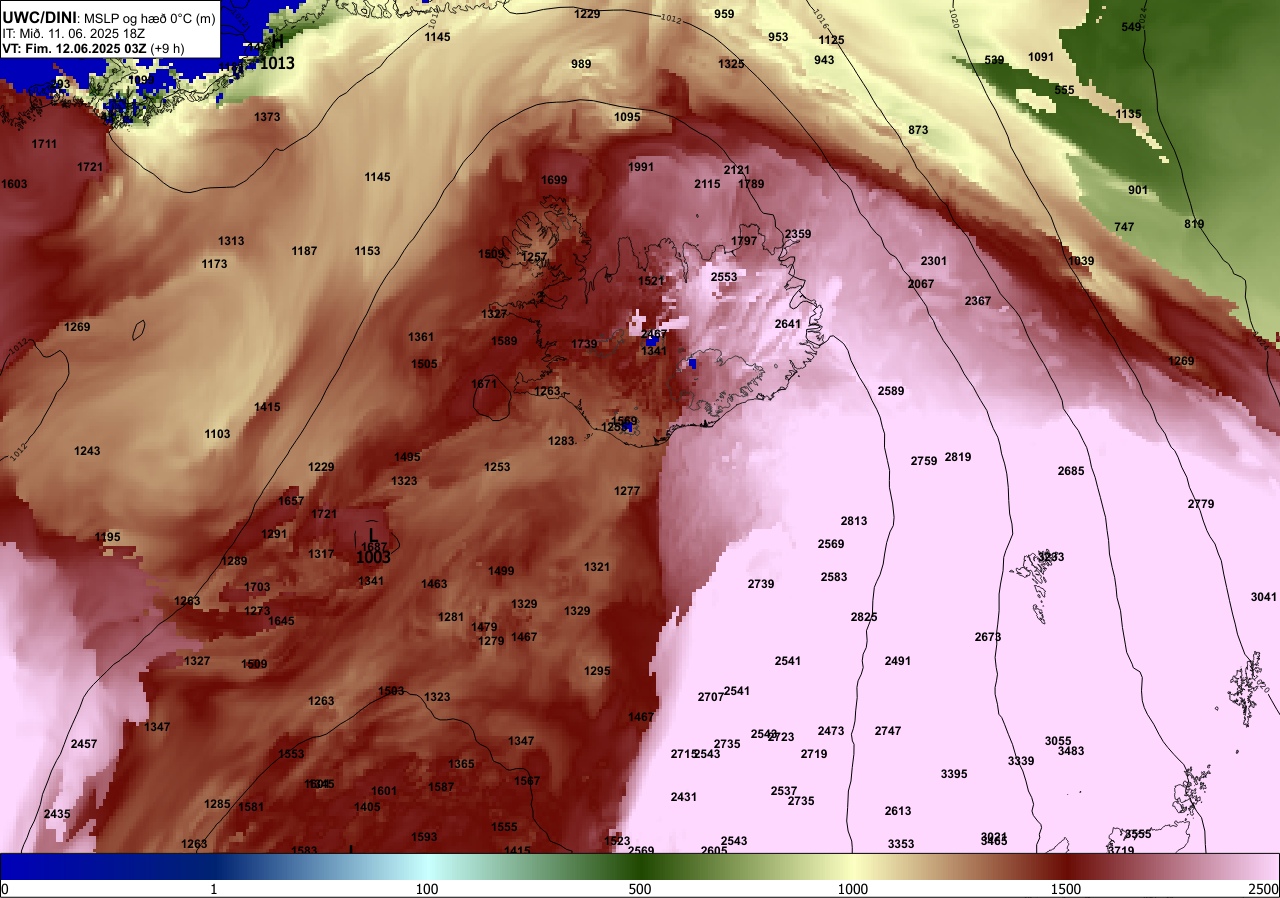
Task: Click the height value 747
Action: (x=1124, y=227)
